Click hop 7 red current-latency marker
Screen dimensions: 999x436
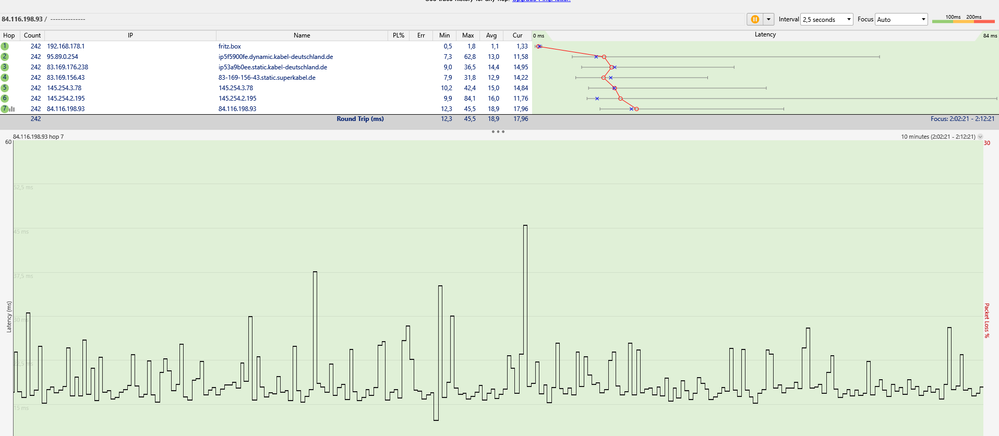pos(636,109)
